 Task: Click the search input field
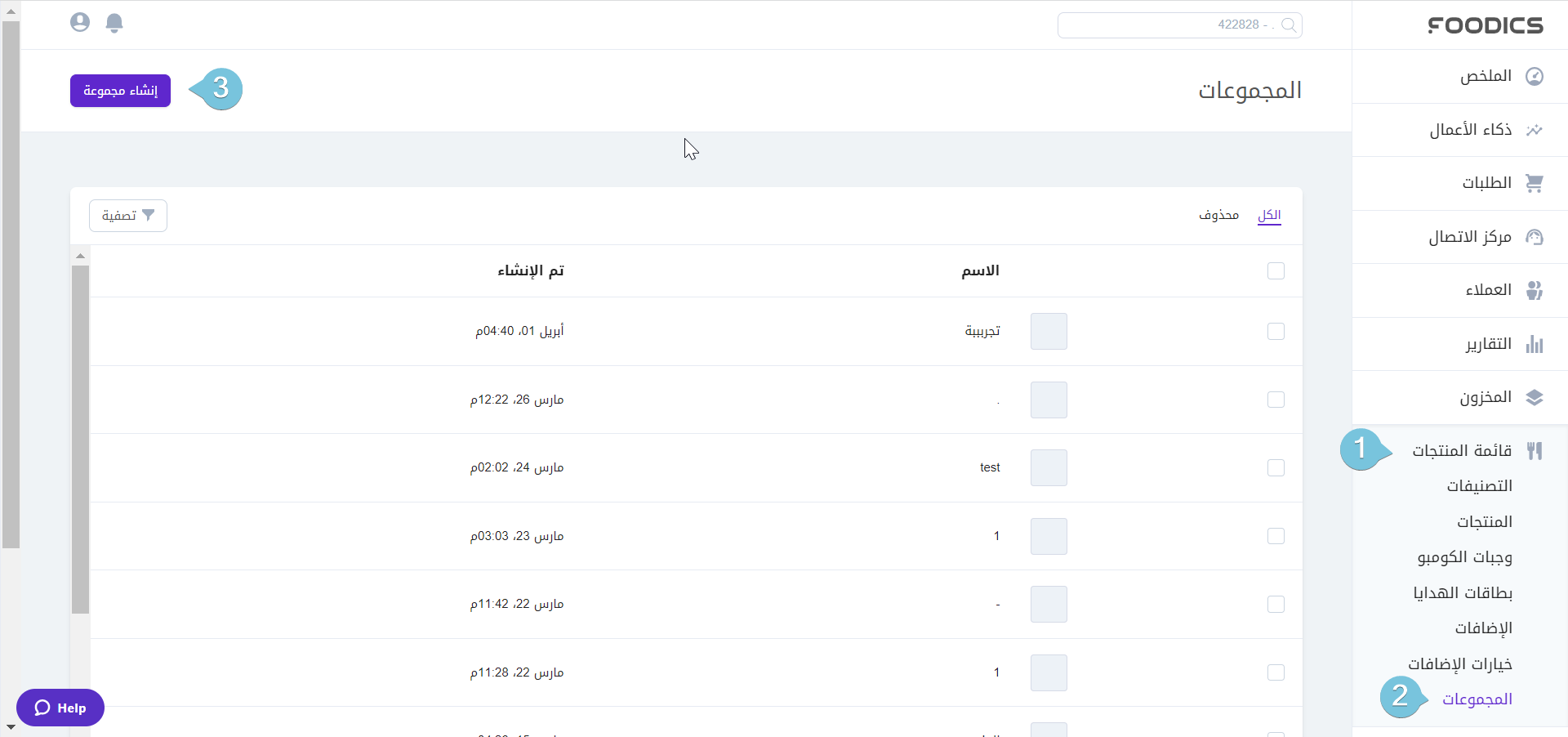coord(1168,25)
